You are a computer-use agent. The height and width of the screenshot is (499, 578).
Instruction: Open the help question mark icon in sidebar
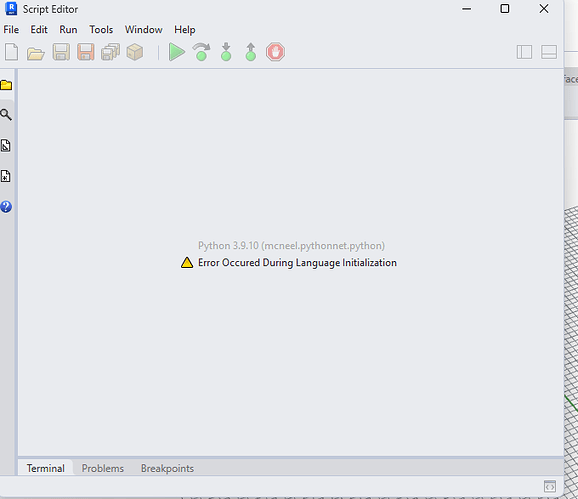pos(6,207)
